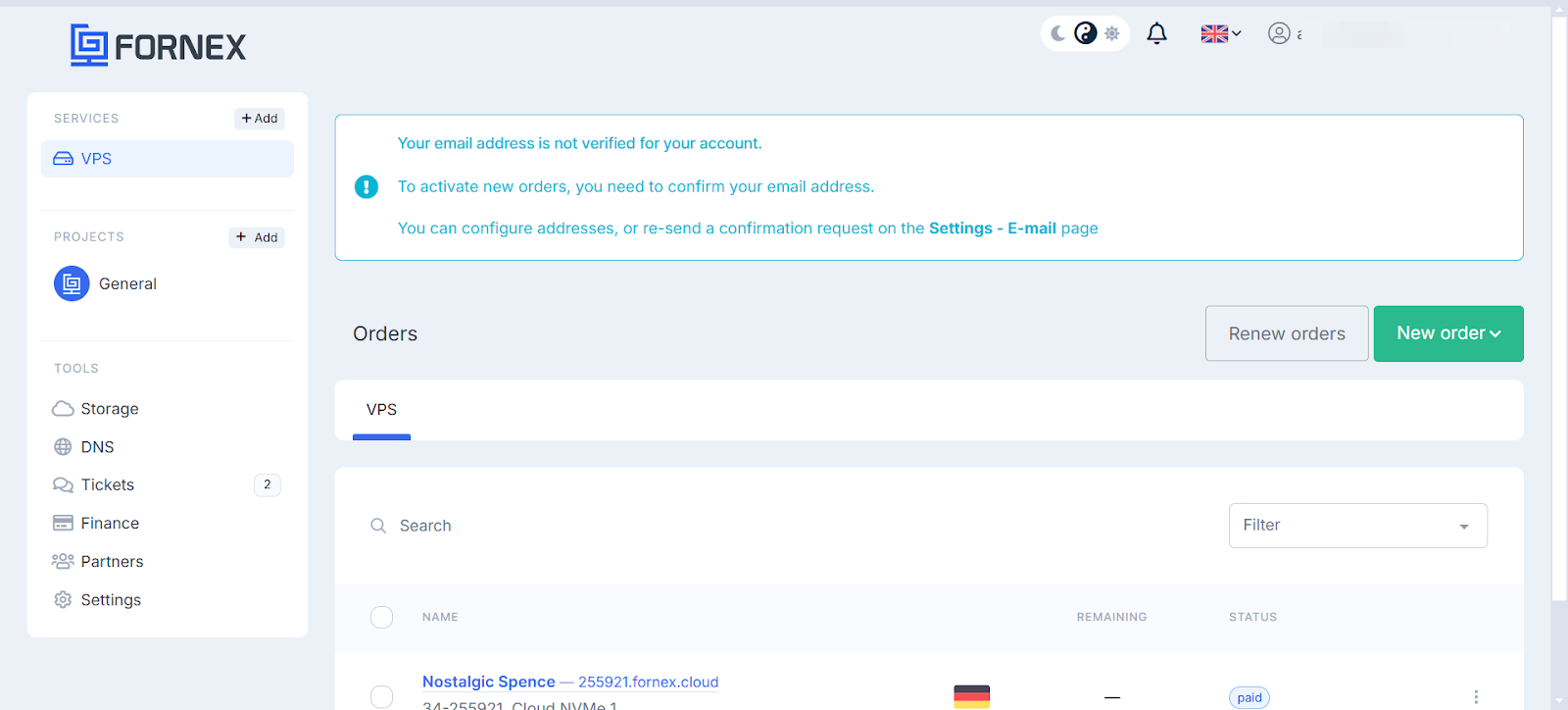Add a new service
Screen dimensions: 1568x710
[x=260, y=118]
